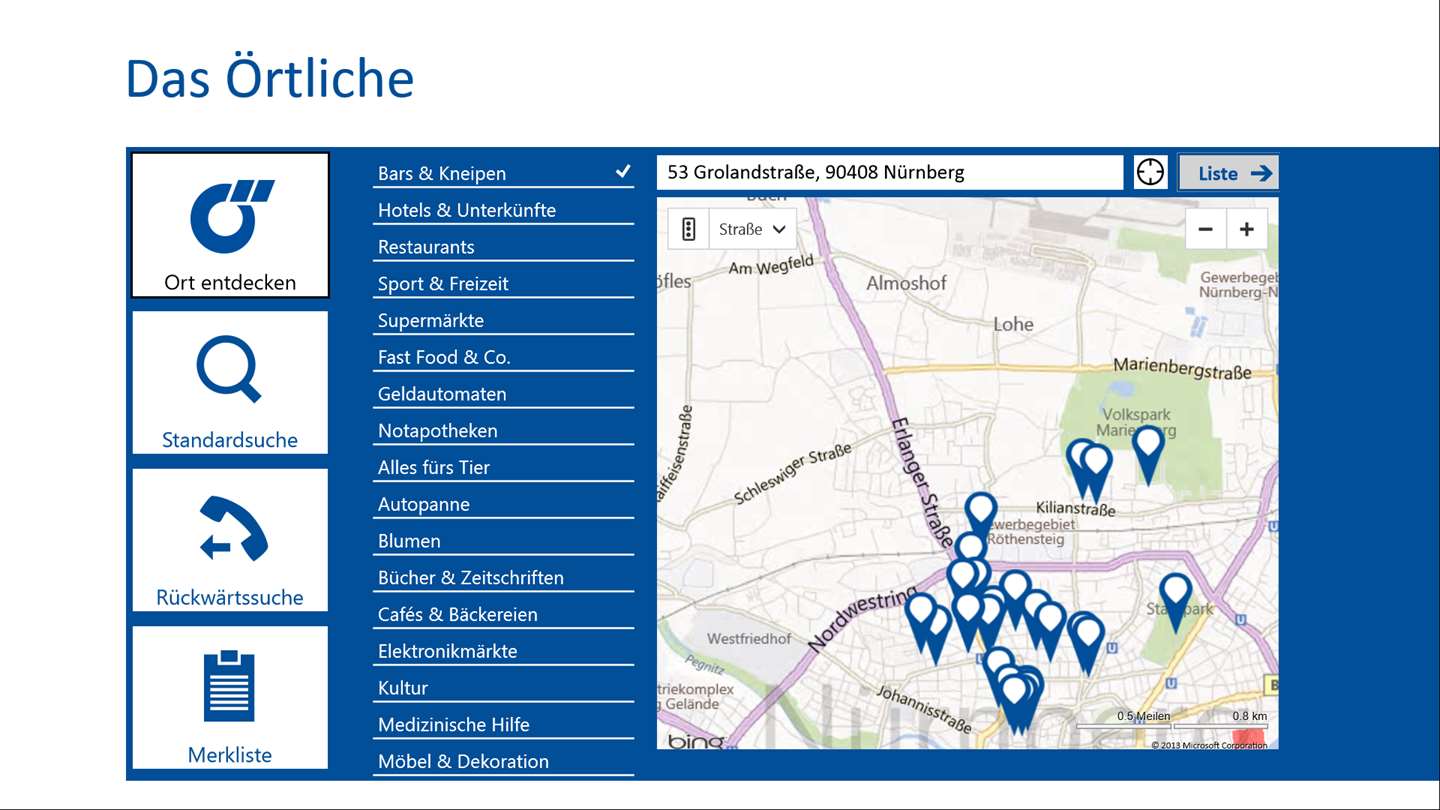
Task: Select Fast Food & Co. category
Action: [x=504, y=357]
